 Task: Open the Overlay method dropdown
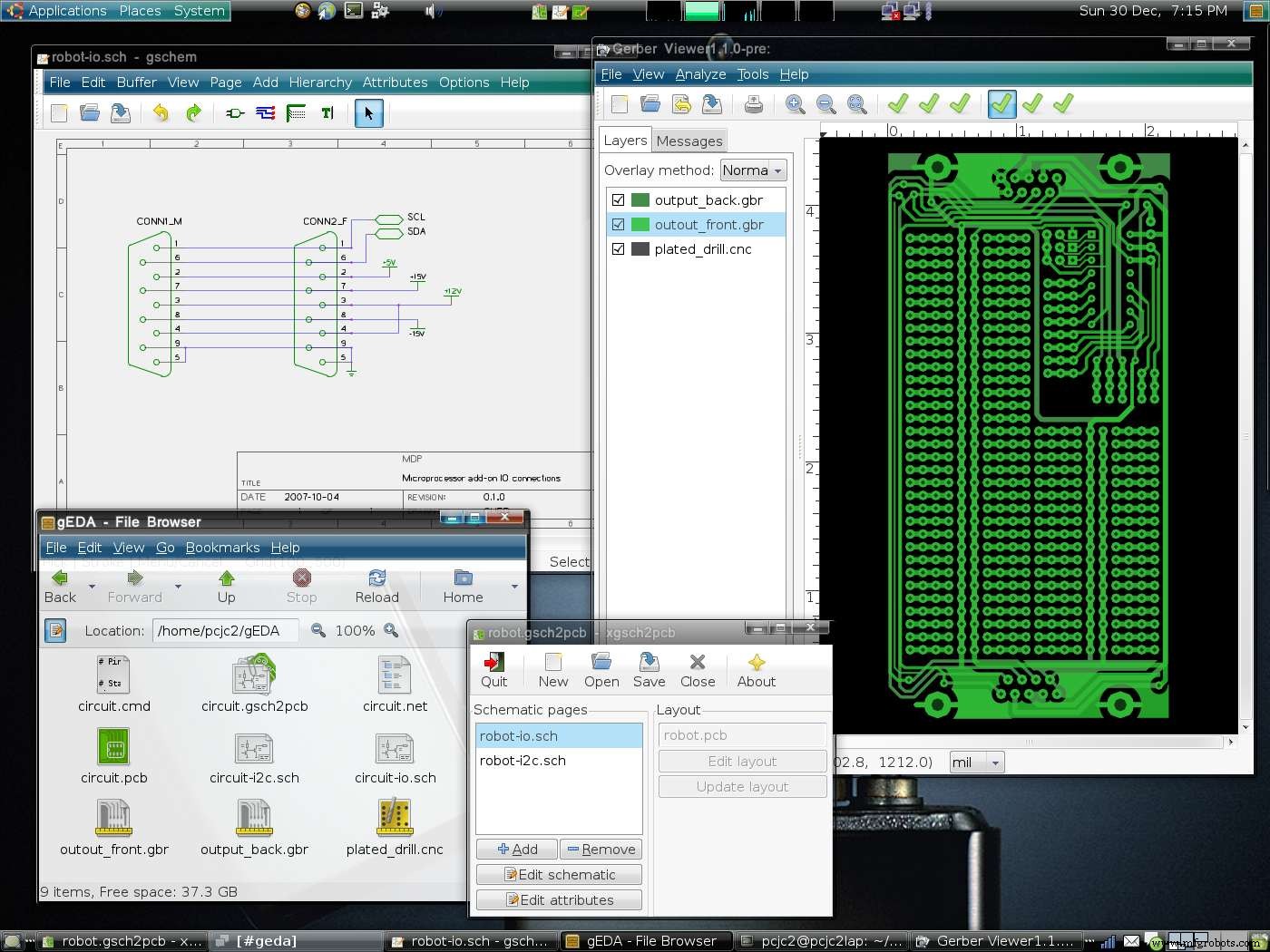click(753, 170)
